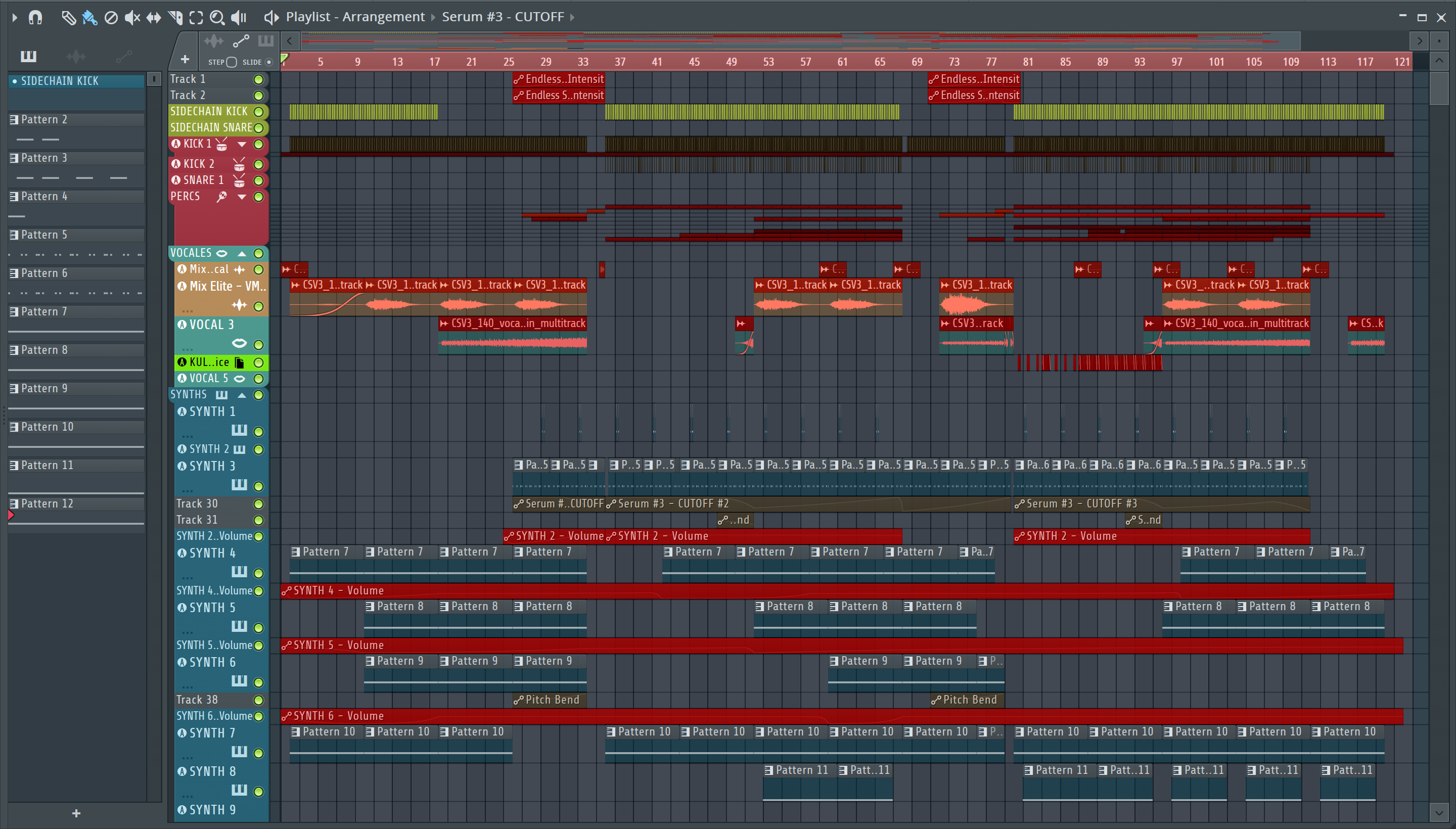Select the Slip tool

[x=154, y=18]
